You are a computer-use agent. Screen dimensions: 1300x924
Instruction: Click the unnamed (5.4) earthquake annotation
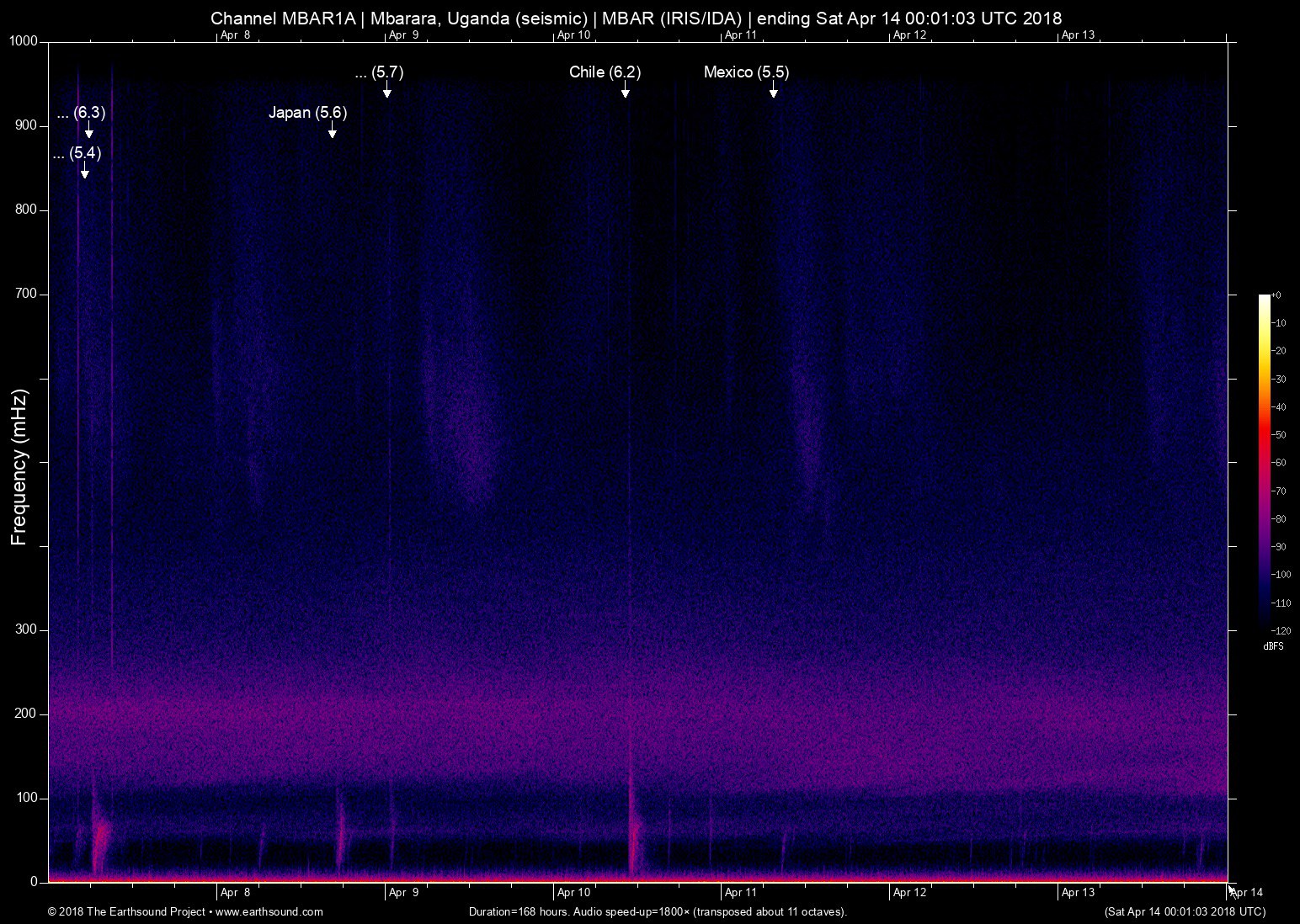[x=77, y=153]
